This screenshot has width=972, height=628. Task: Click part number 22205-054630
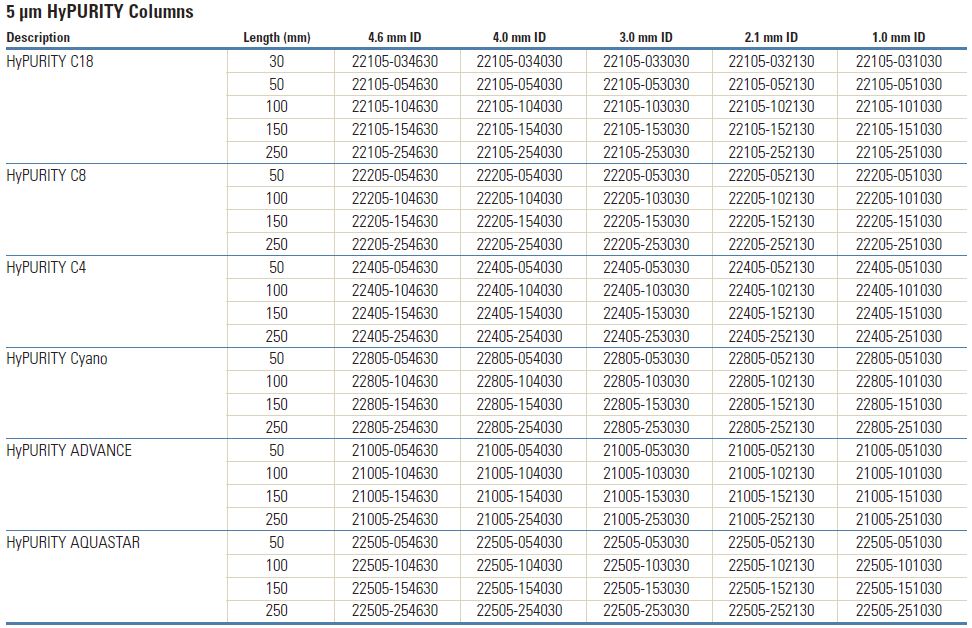point(395,175)
